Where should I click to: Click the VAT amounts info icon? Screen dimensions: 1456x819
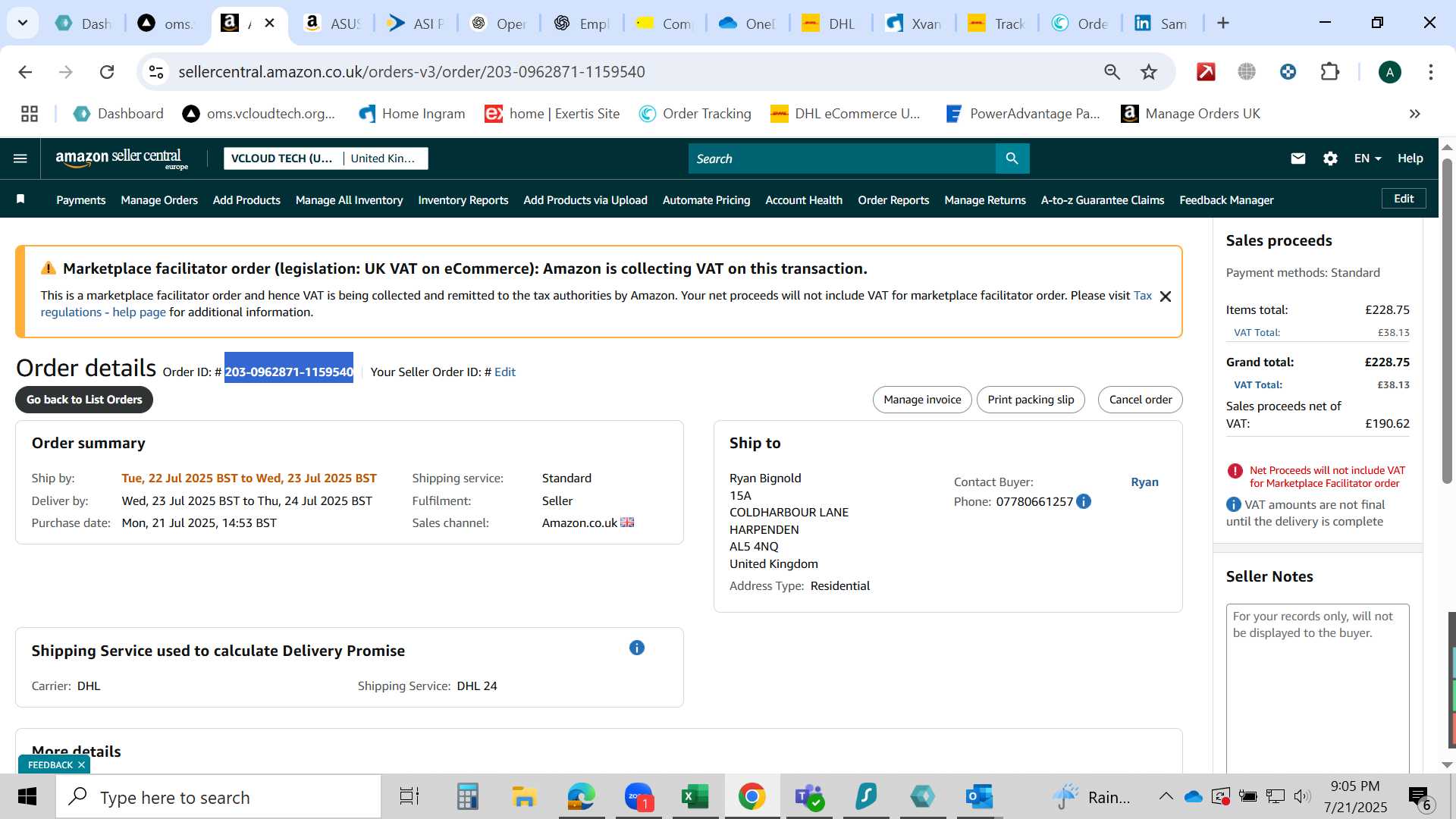click(x=1234, y=504)
